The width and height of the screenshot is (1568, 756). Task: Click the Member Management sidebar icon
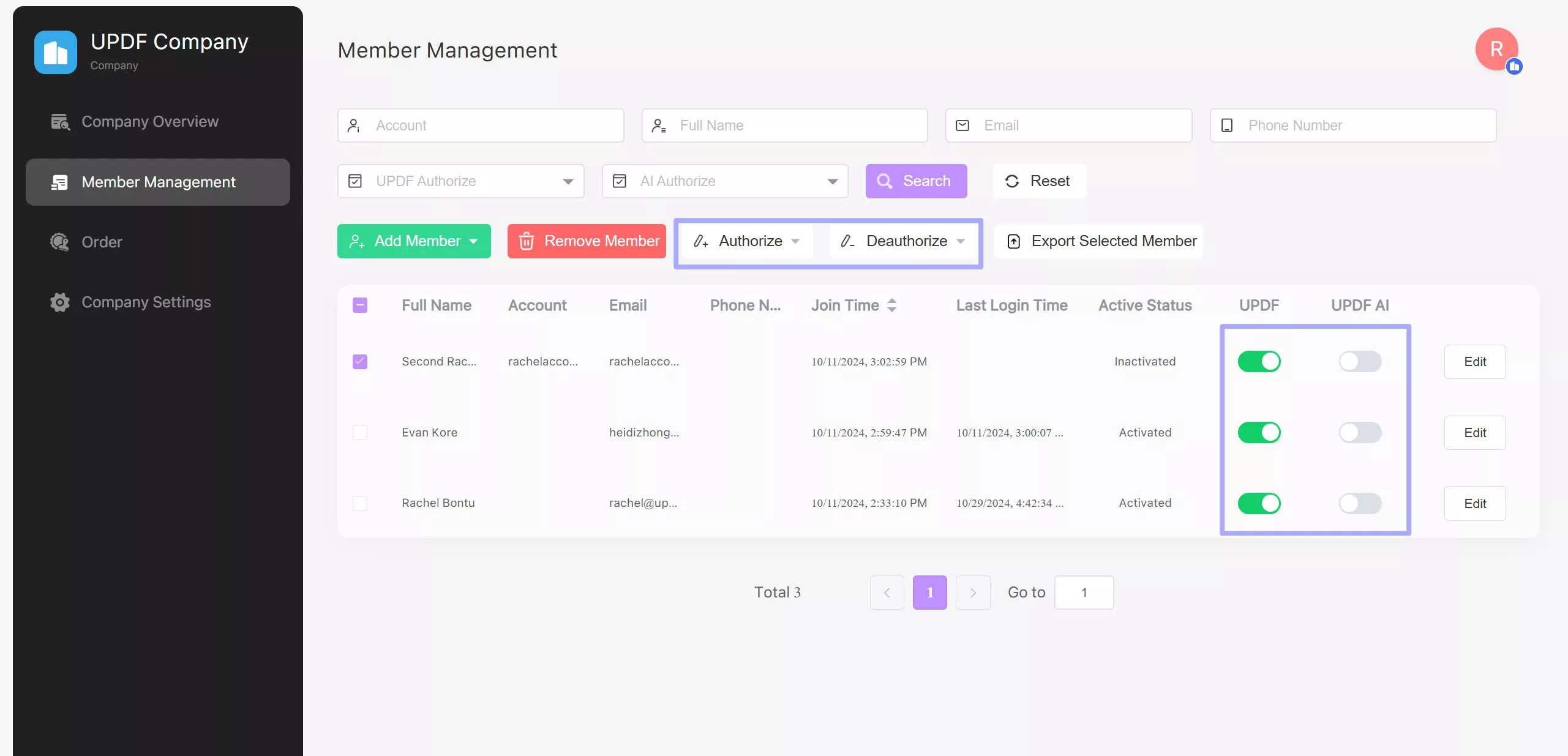[59, 182]
